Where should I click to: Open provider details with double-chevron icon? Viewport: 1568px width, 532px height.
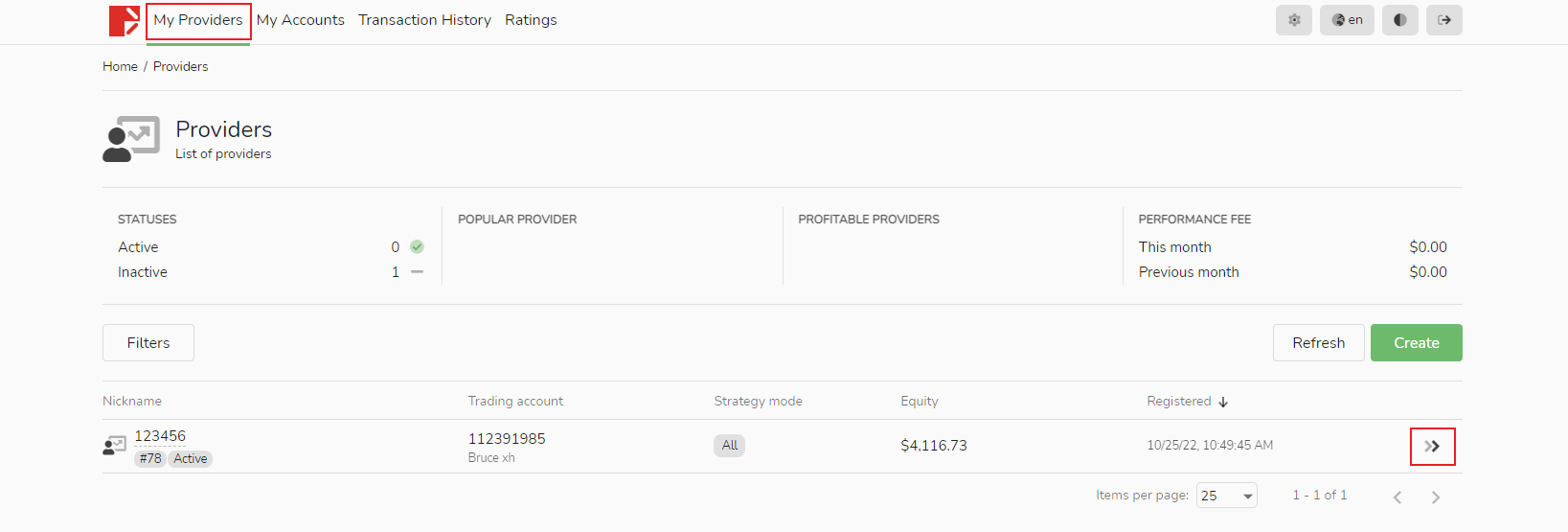point(1432,447)
